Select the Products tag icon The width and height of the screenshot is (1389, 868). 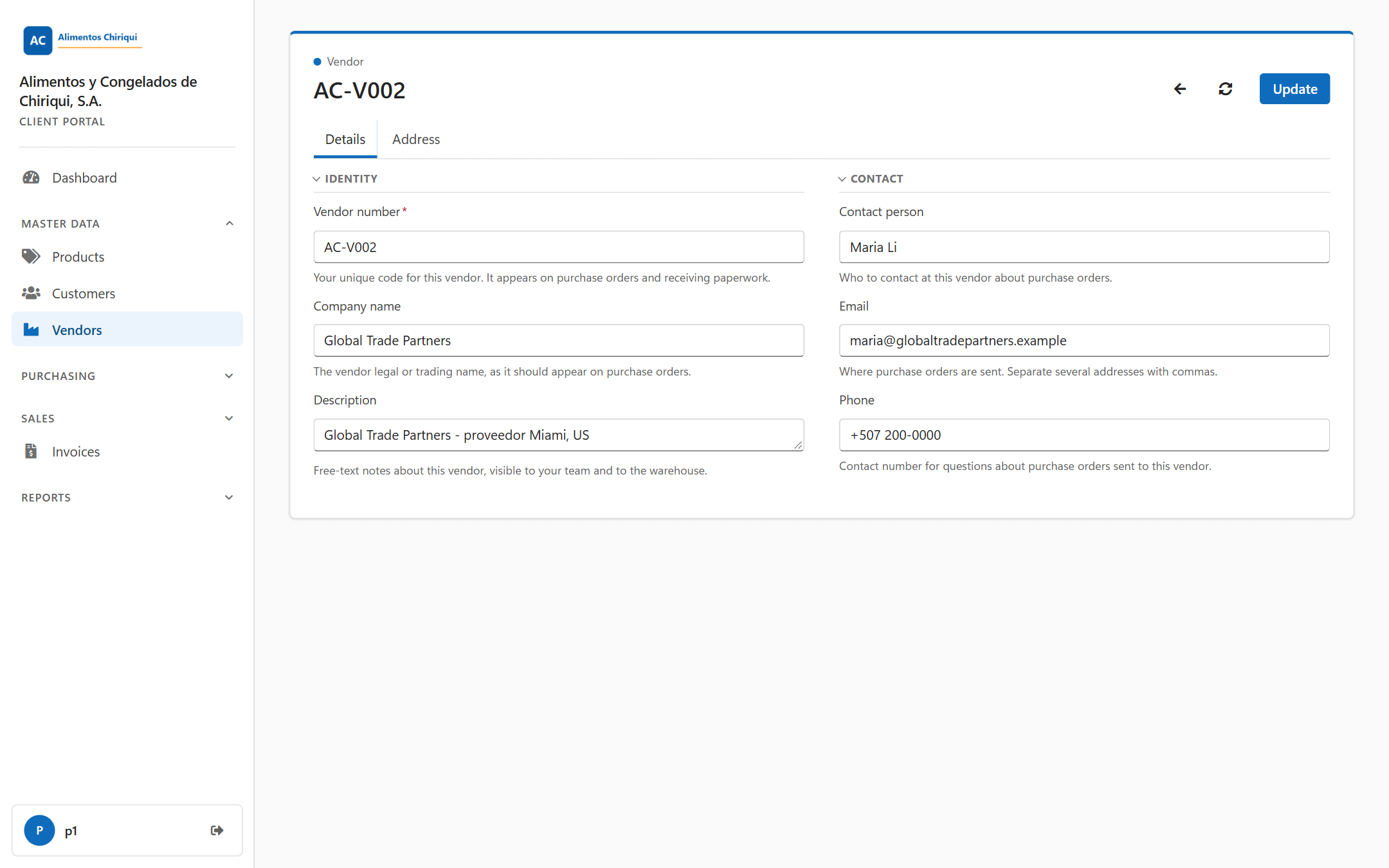click(31, 257)
